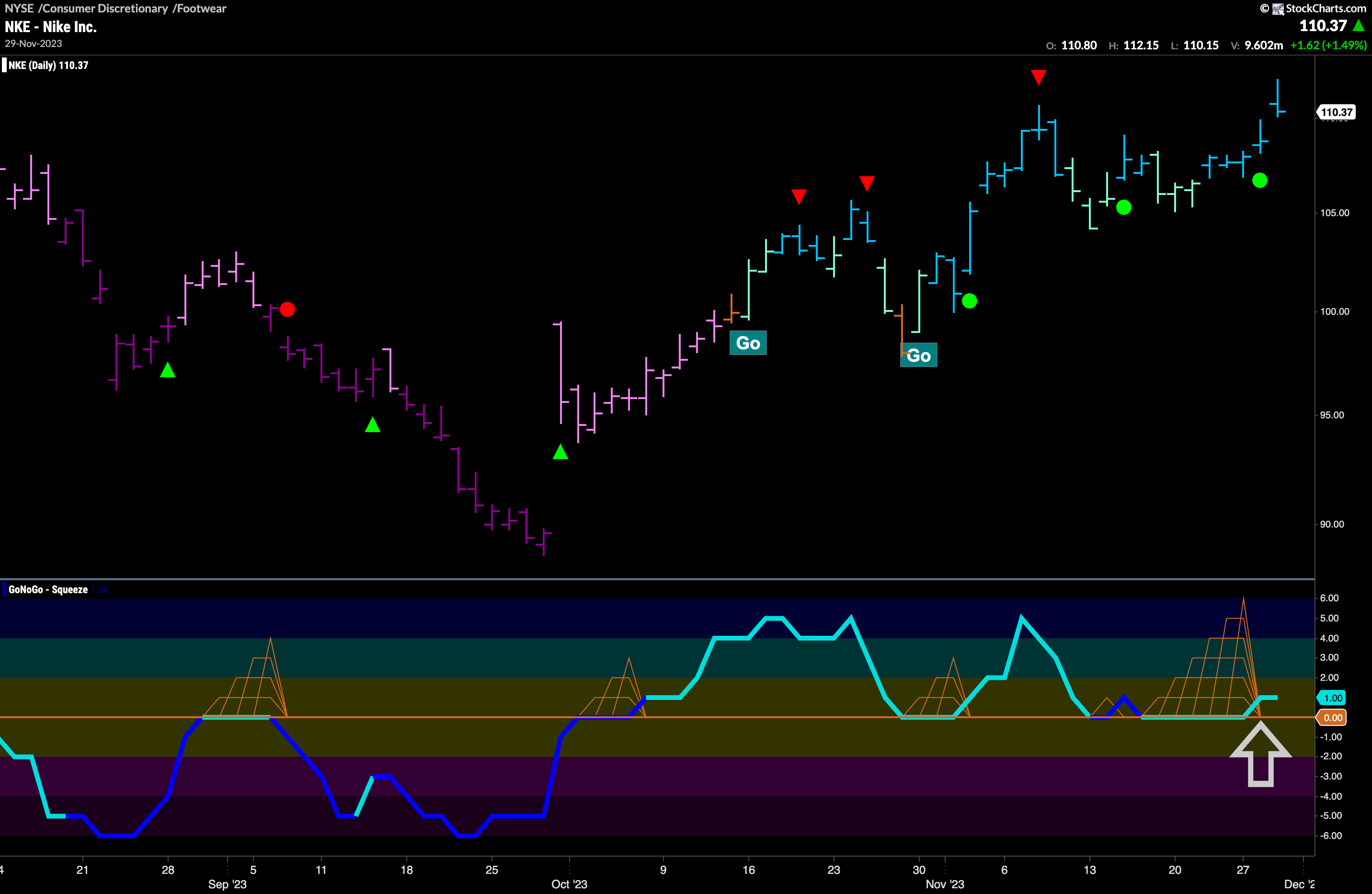Click the orange squeeze grid peak near Nov 27
The width and height of the screenshot is (1372, 894).
(x=1243, y=600)
